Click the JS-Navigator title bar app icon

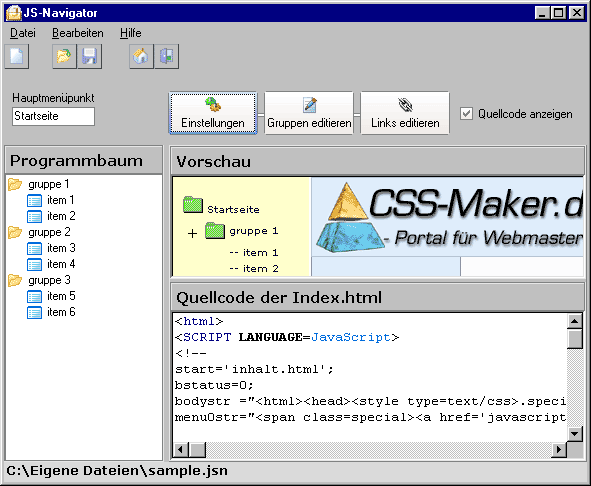pyautogui.click(x=14, y=13)
